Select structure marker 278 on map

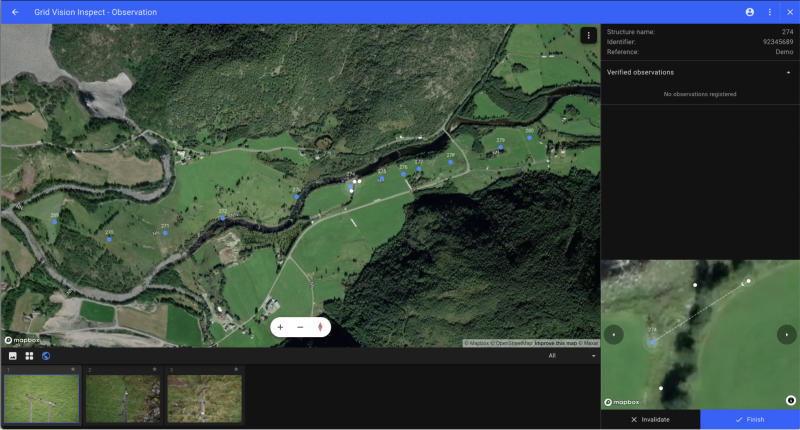pyautogui.click(x=451, y=162)
